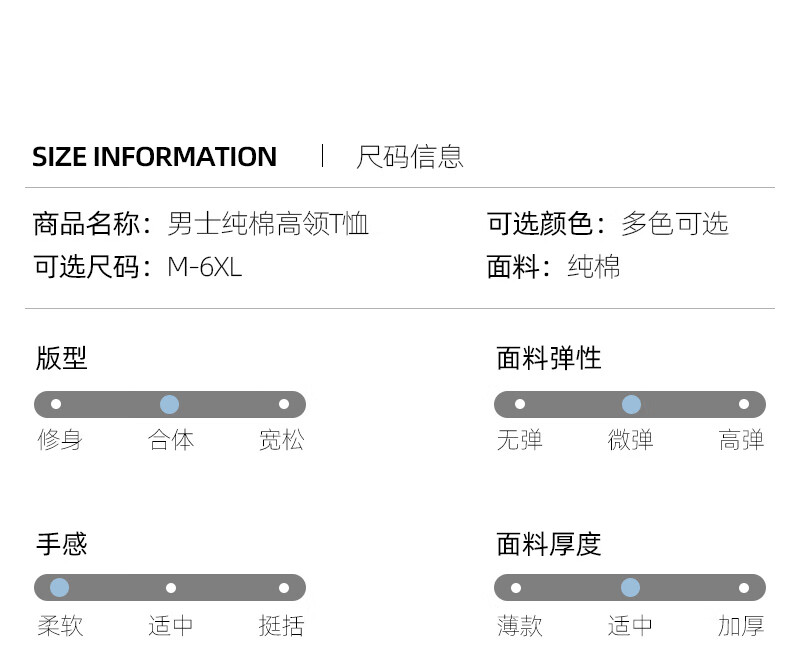Pick the 适中 dot on 手感 slider
This screenshot has width=790, height=662.
click(171, 588)
